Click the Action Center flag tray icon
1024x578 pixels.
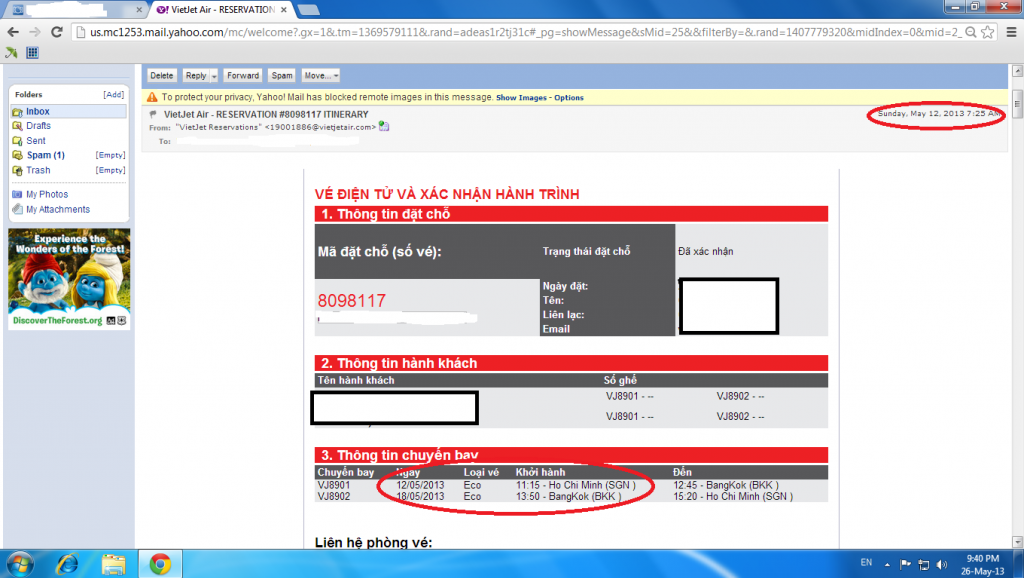point(905,564)
